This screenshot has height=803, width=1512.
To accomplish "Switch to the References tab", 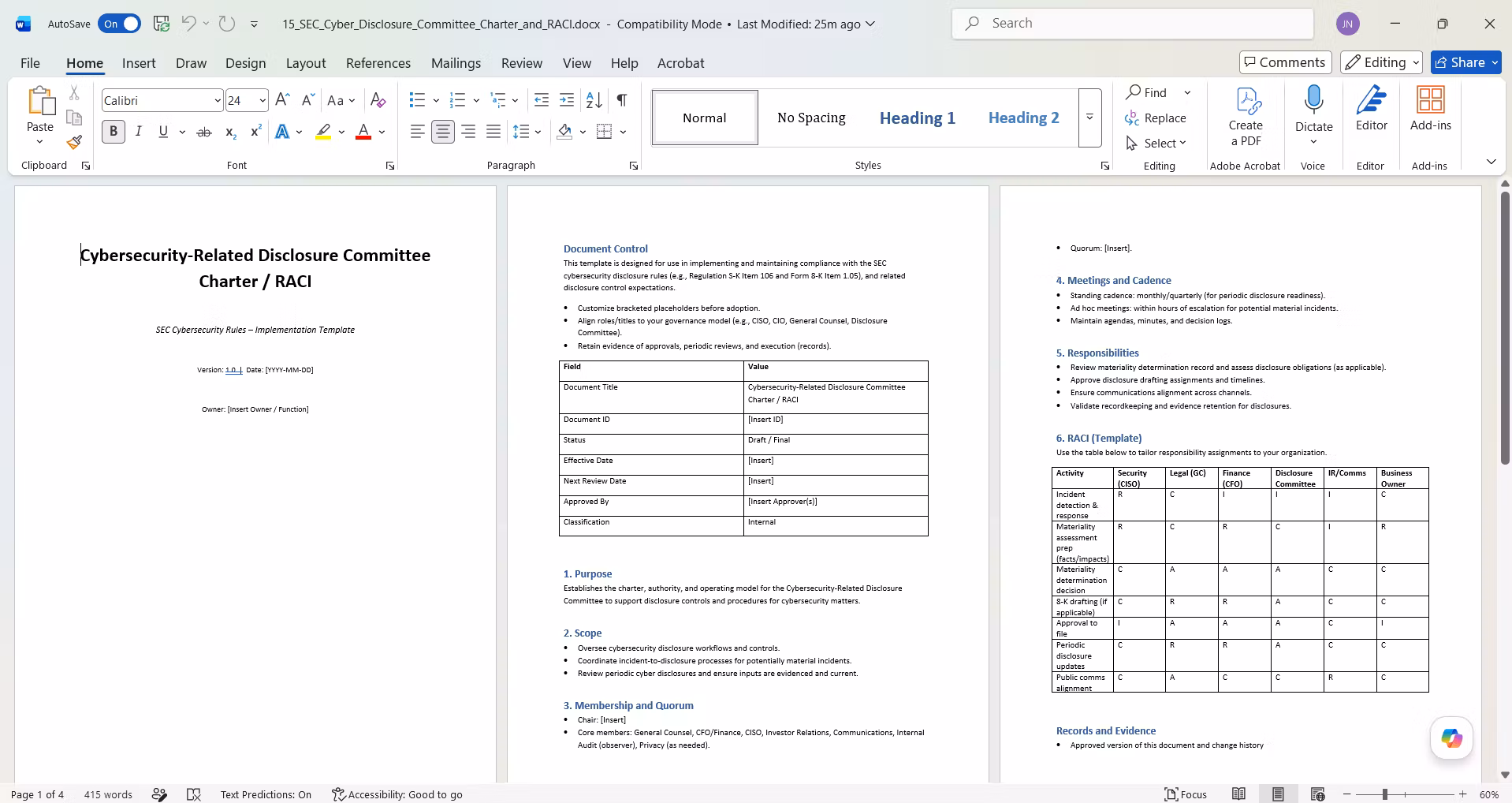I will (378, 63).
